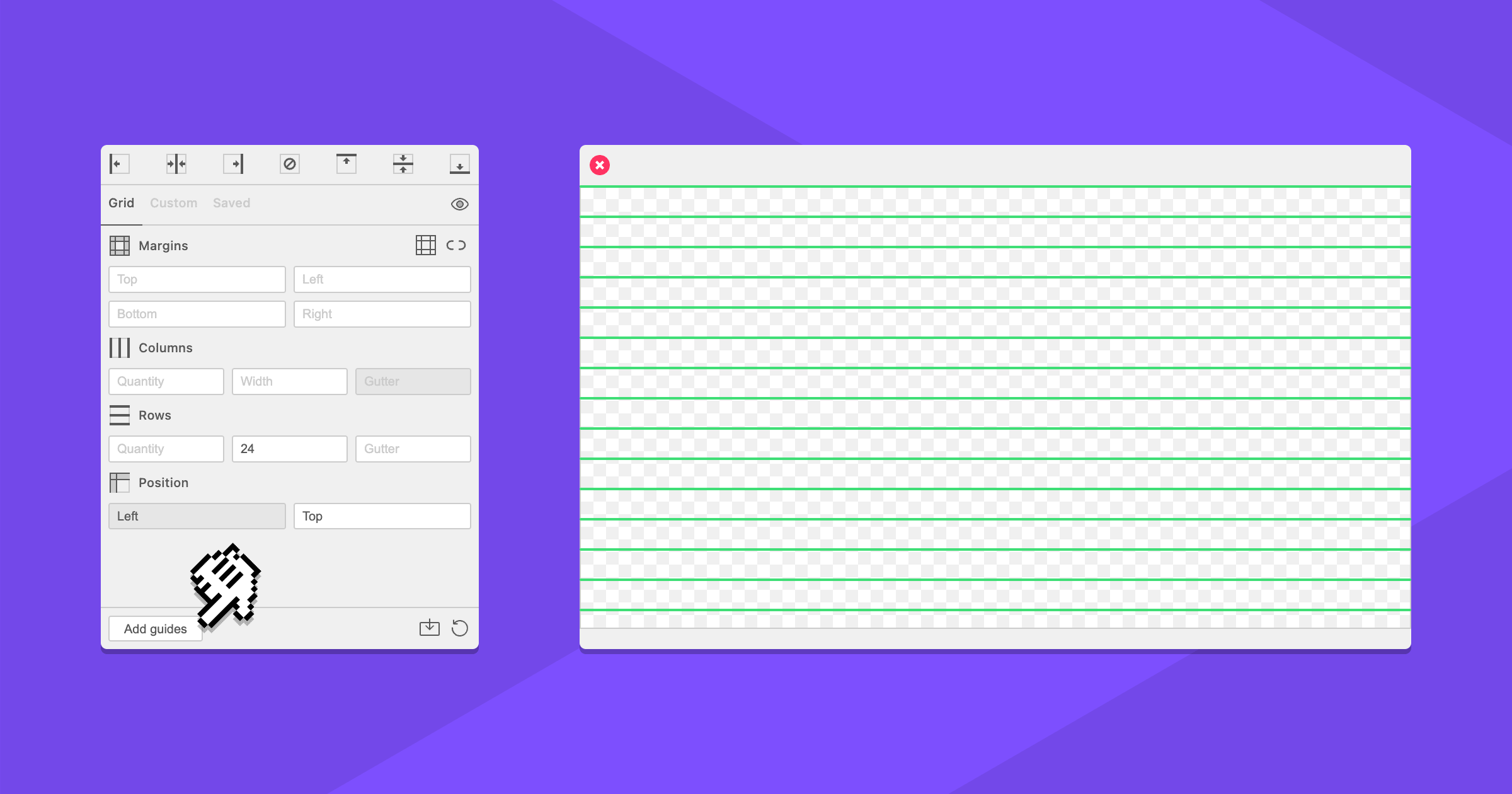Click the Position label text

point(164,483)
